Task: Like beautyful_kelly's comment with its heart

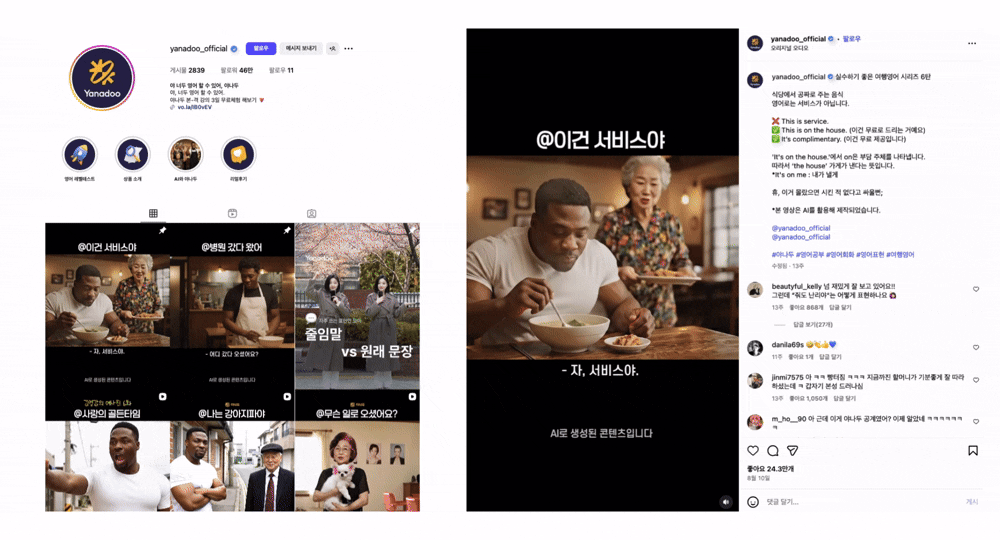Action: point(976,289)
